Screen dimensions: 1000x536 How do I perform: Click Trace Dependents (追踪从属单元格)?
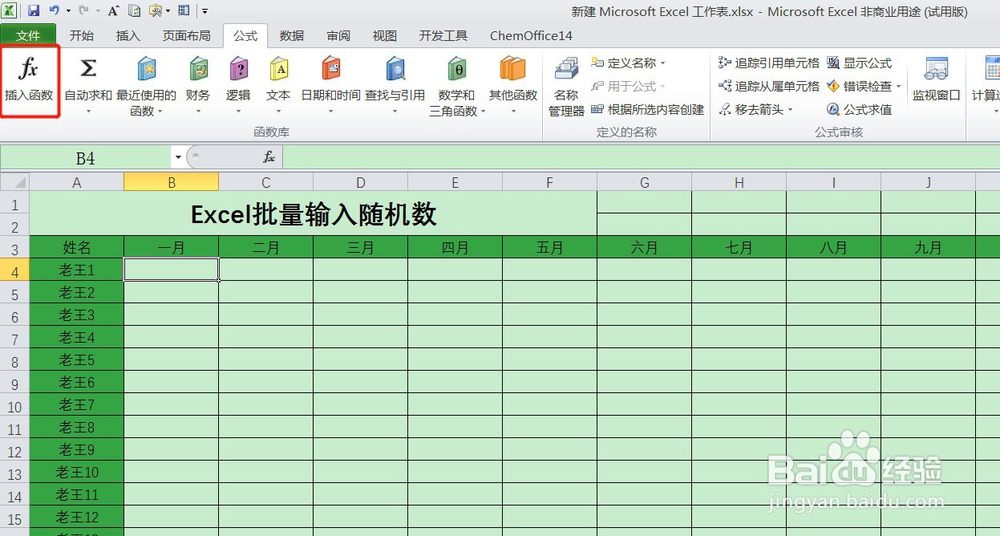coord(768,86)
